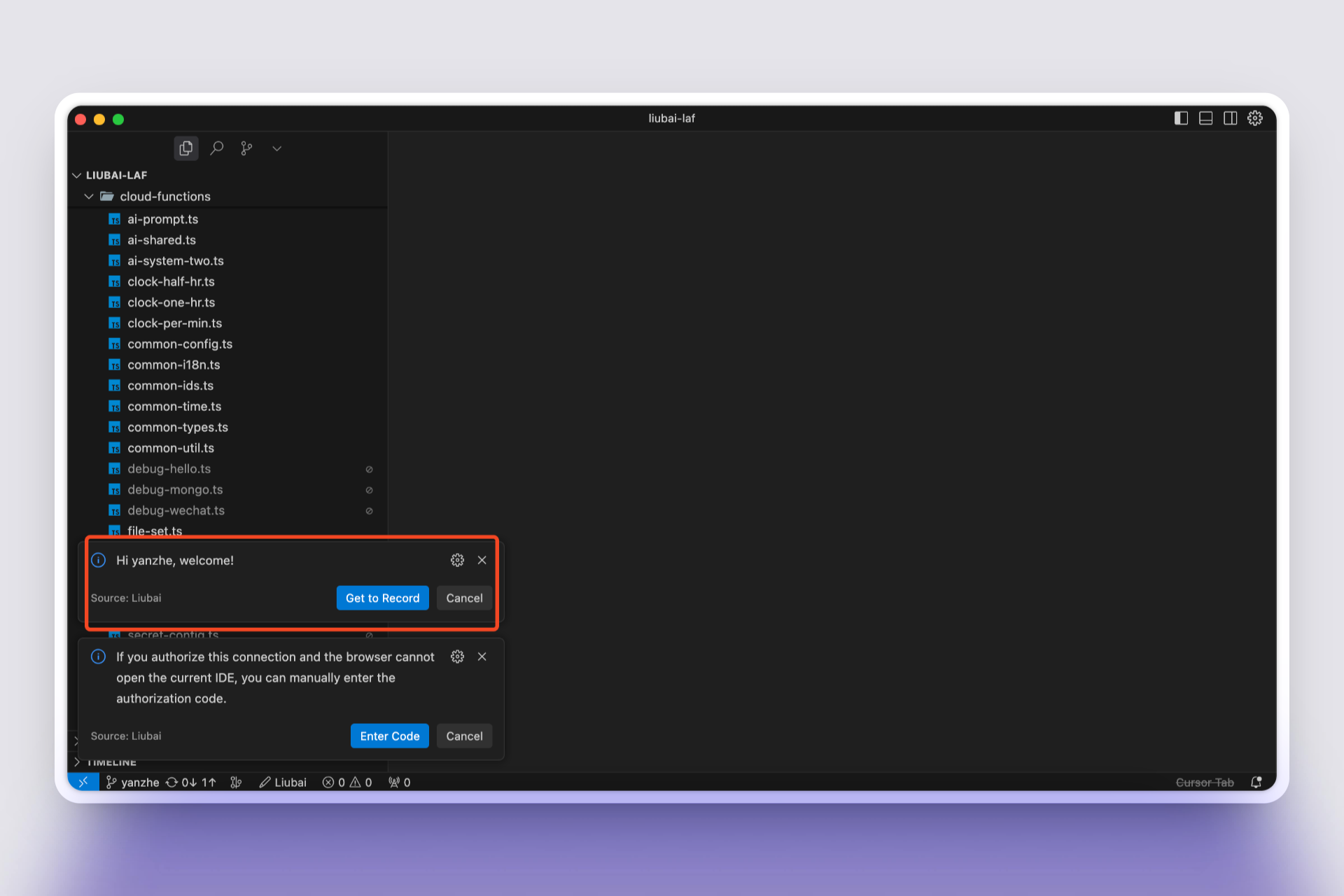This screenshot has height=896, width=1344.
Task: Open gear menu on welcome notification
Action: click(x=457, y=560)
